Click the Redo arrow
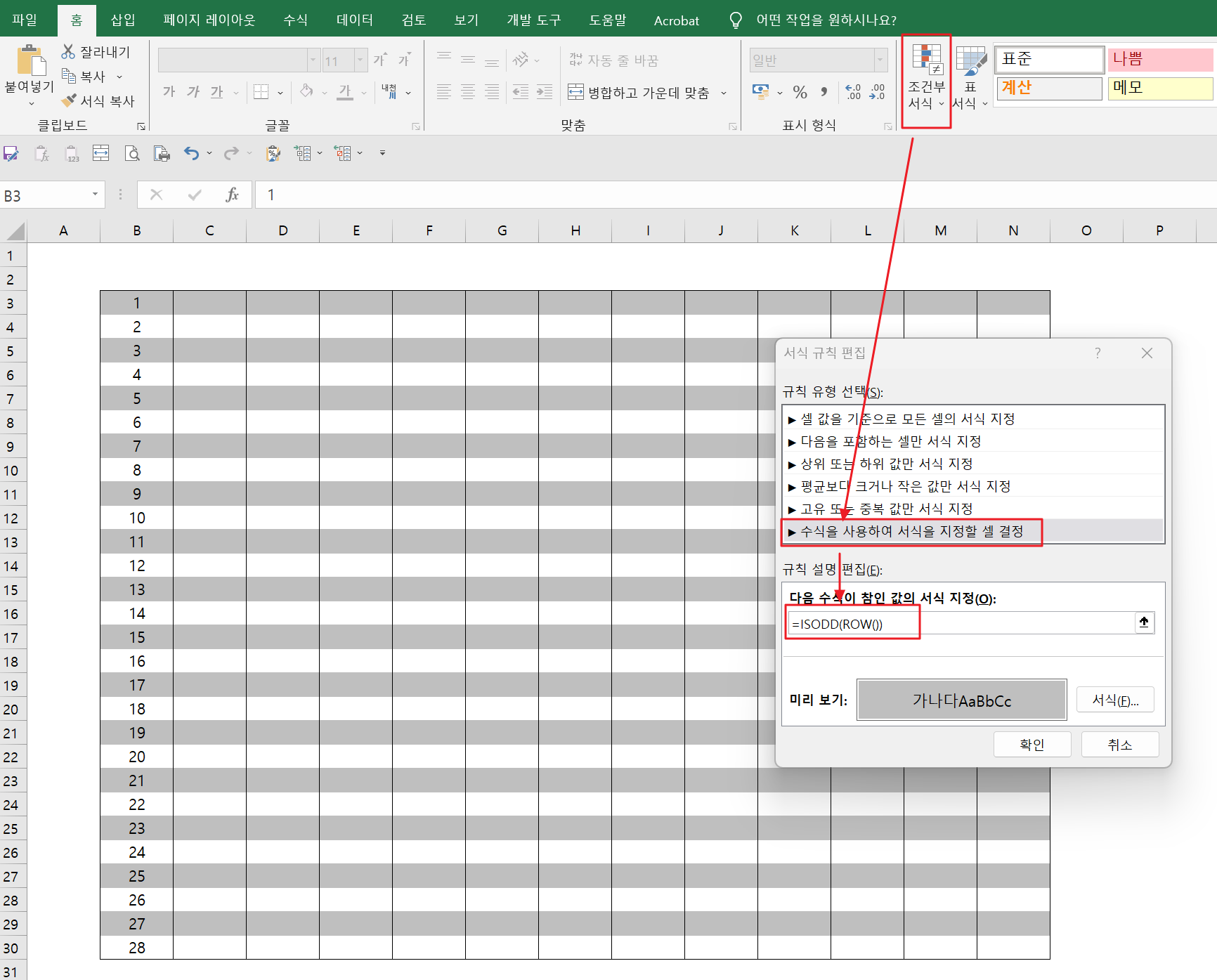The image size is (1217, 980). [x=231, y=153]
